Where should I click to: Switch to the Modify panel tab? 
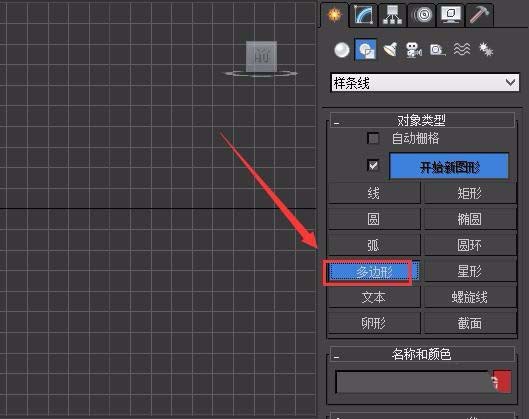click(364, 15)
